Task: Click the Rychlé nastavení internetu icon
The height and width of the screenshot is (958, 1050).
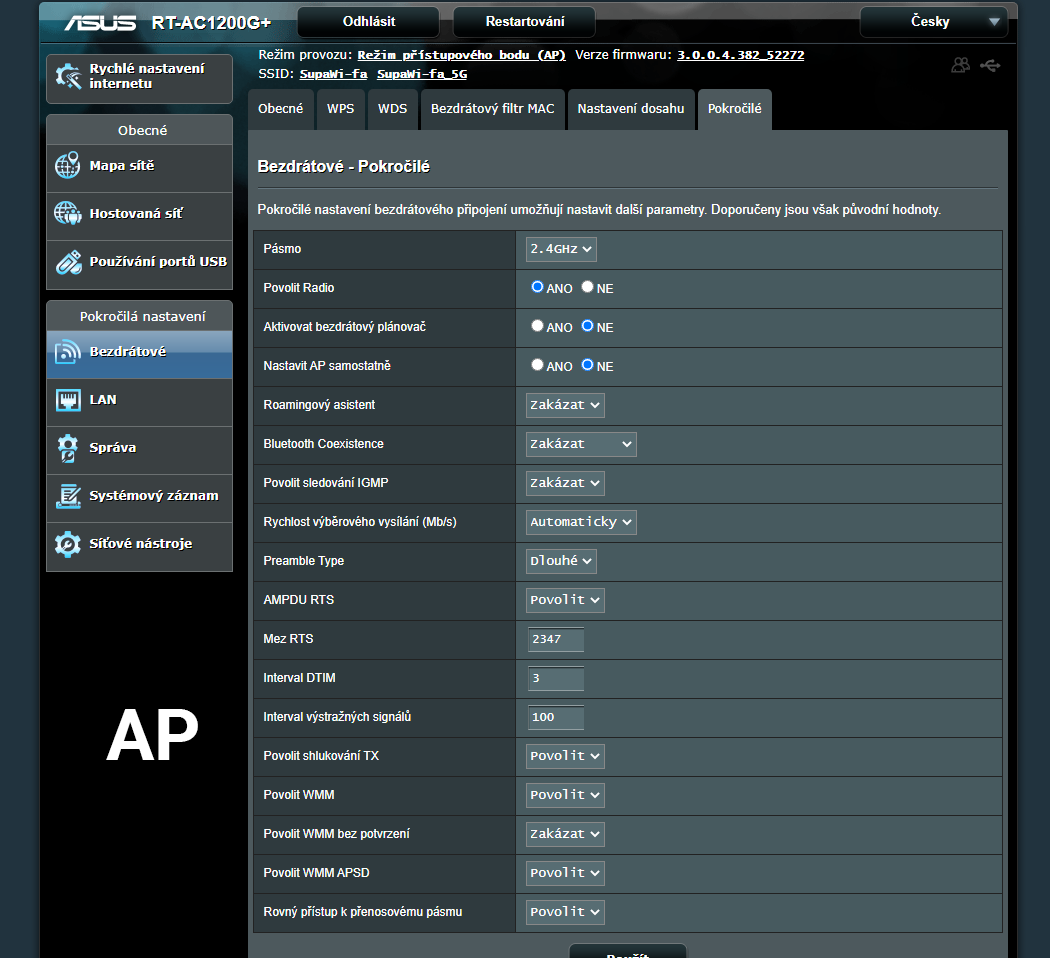Action: coord(68,76)
